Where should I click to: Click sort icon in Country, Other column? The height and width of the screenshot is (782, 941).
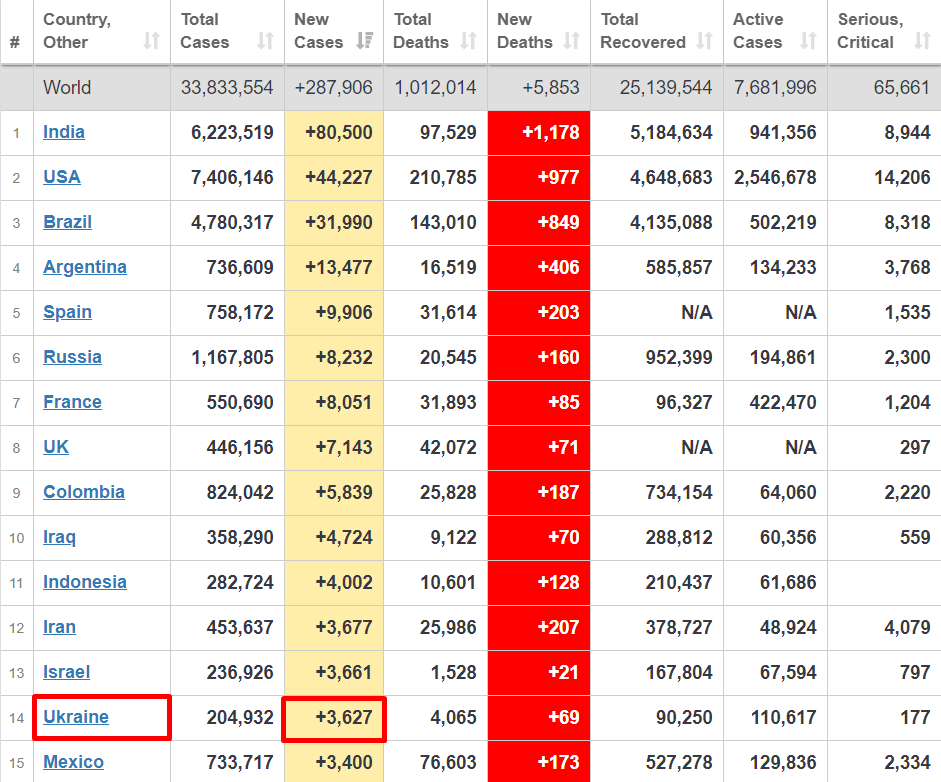(x=151, y=41)
